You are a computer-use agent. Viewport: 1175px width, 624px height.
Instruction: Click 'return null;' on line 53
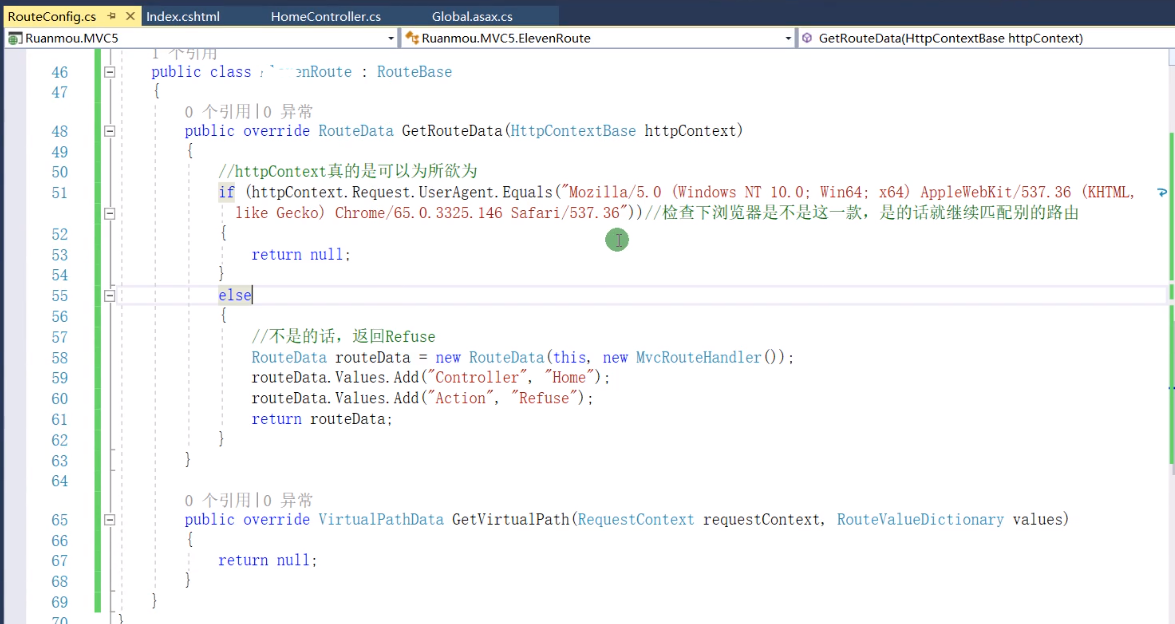[x=301, y=255]
